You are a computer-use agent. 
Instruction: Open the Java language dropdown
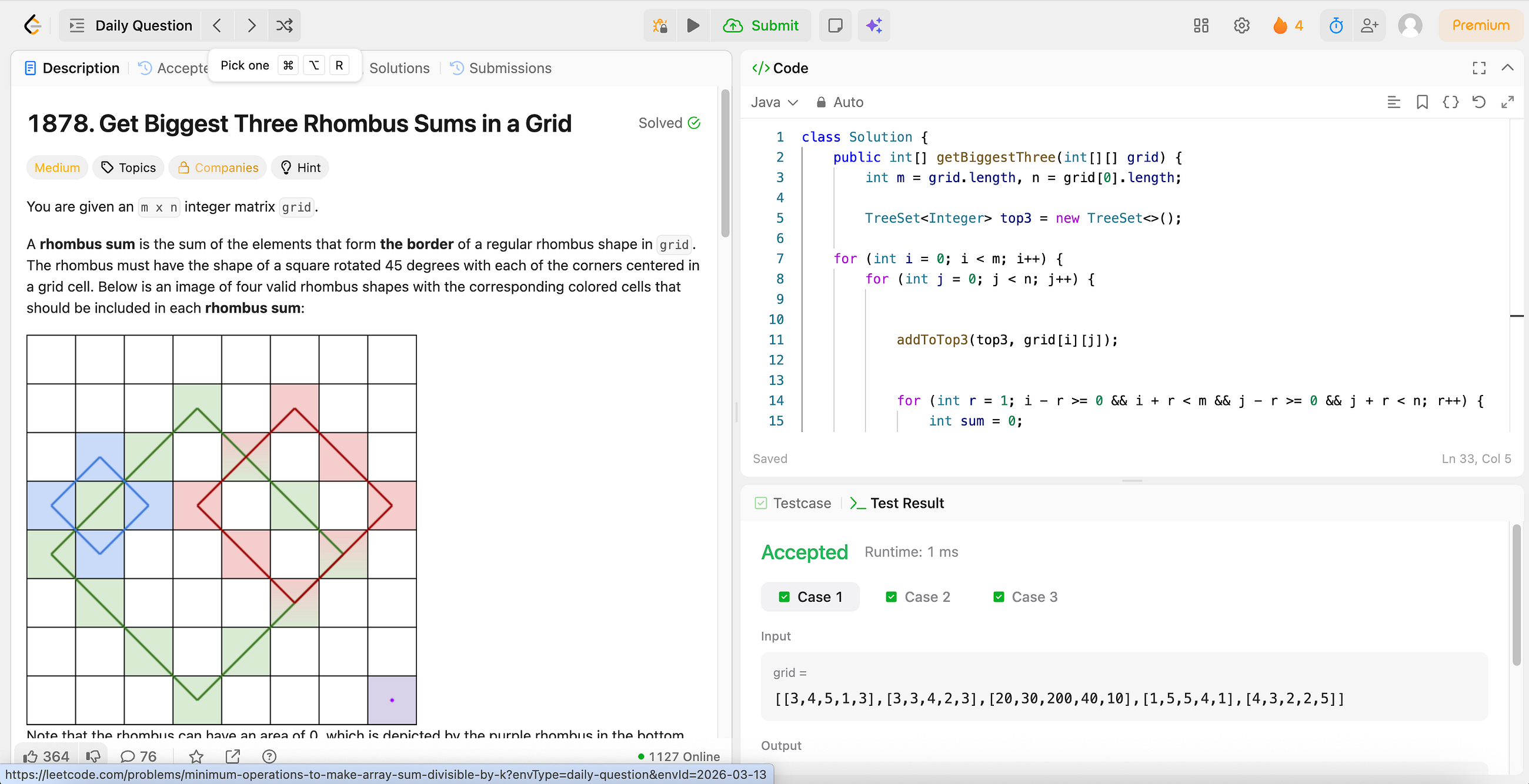[x=774, y=102]
